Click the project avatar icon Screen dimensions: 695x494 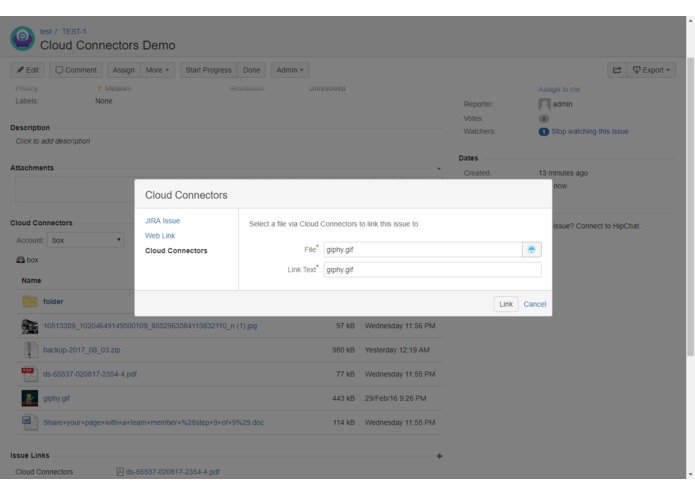click(x=23, y=39)
